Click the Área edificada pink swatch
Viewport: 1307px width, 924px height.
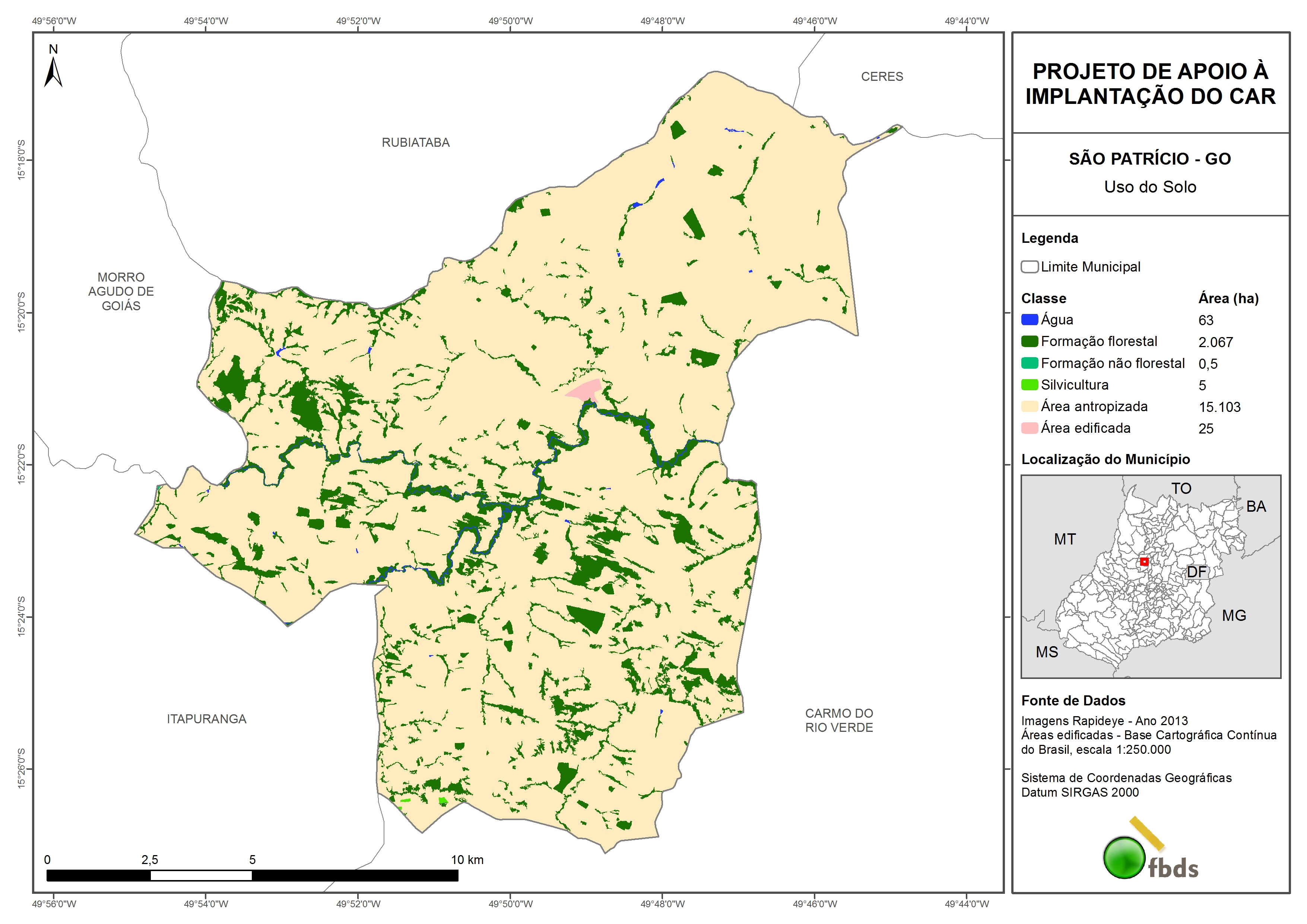1029,428
